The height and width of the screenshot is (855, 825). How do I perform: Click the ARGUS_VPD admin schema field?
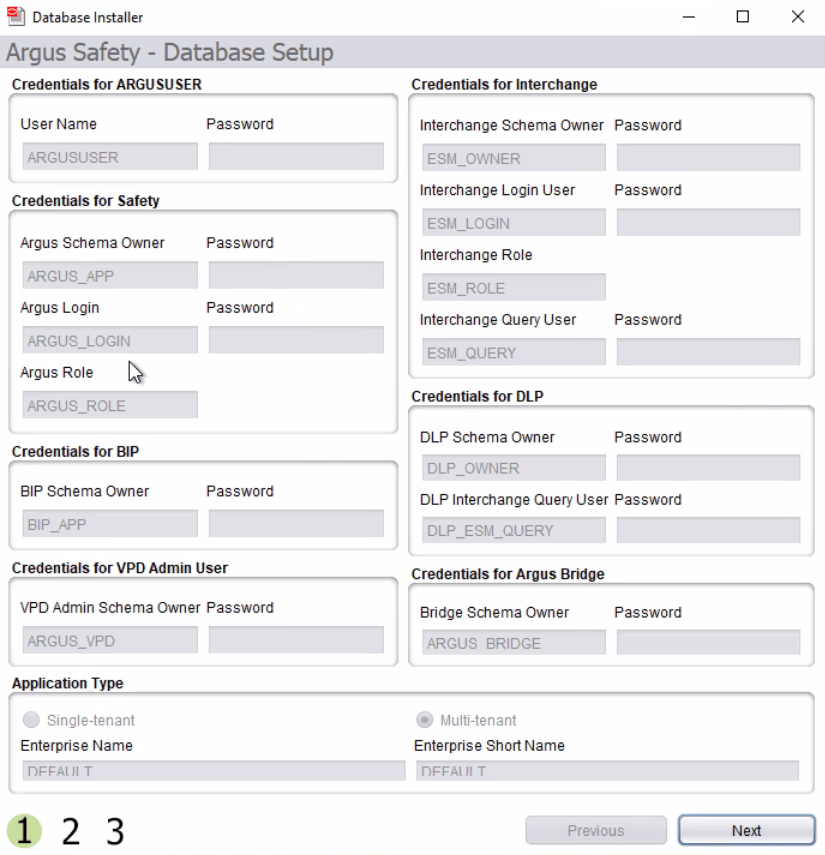[109, 639]
